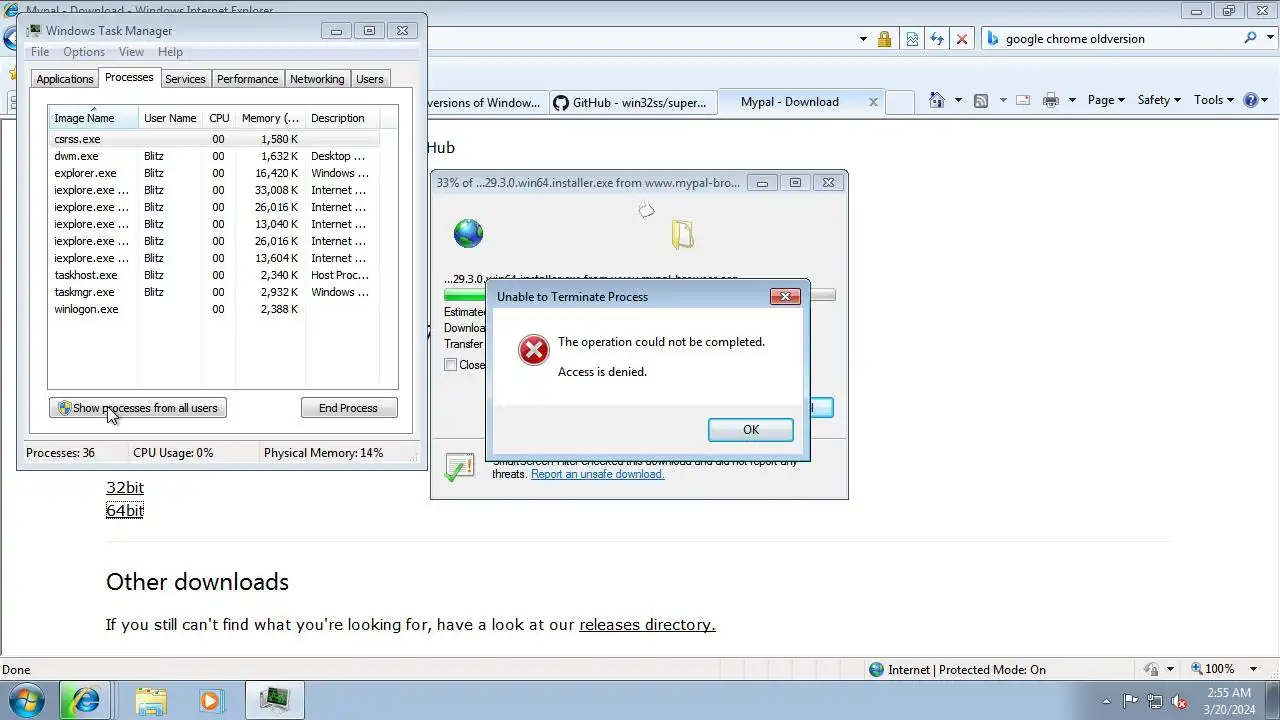The width and height of the screenshot is (1280, 720).
Task: Click the Refresh icon in the address bar
Action: pos(937,39)
